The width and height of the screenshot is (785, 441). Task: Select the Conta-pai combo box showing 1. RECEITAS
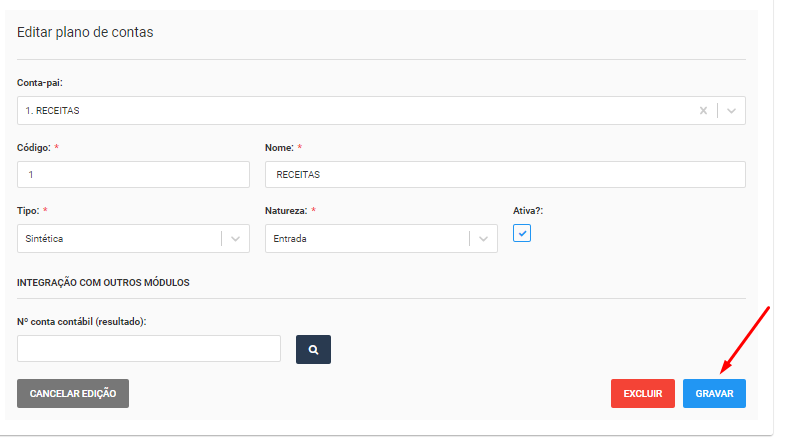[x=381, y=111]
